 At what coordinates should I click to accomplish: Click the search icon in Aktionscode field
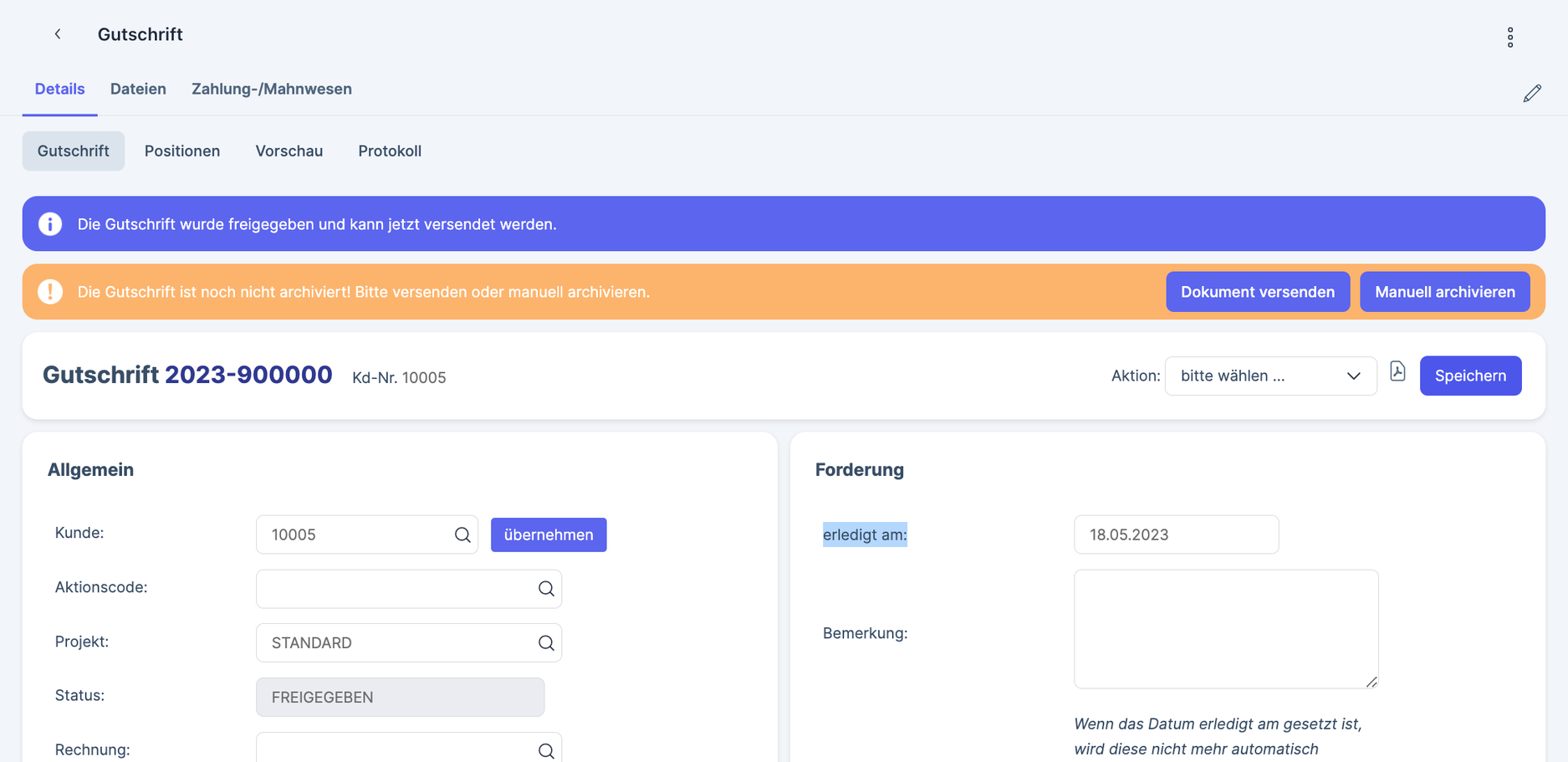(x=546, y=589)
